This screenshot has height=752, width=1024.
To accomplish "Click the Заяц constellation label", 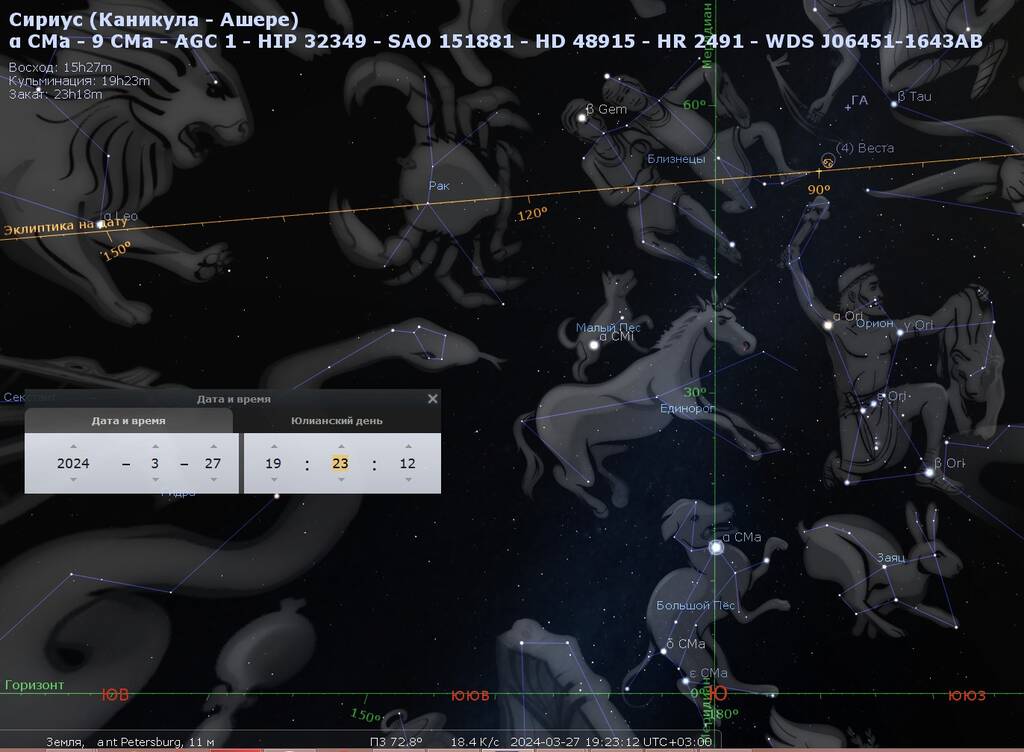I will point(891,557).
